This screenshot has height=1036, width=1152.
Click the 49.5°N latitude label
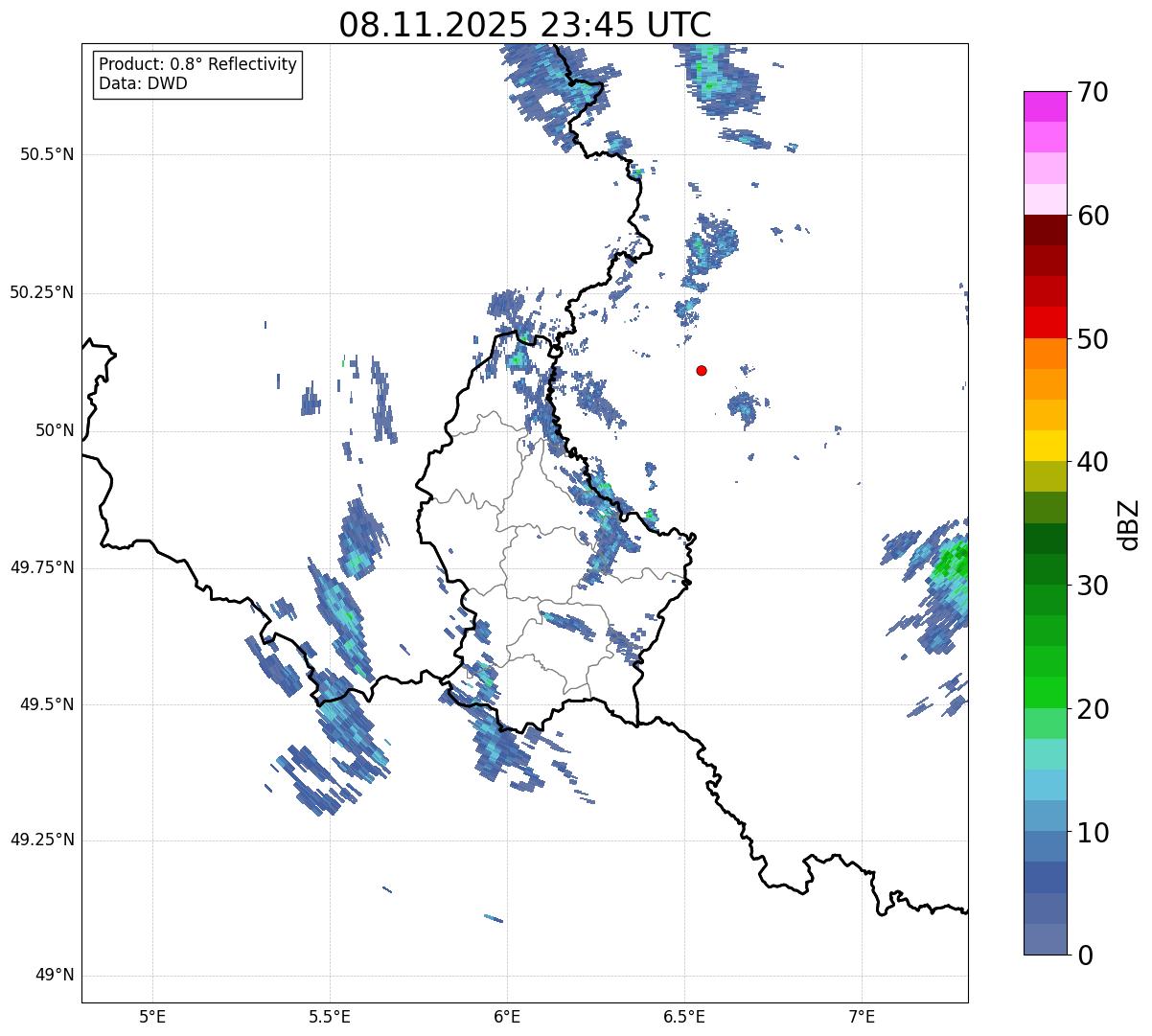pos(46,704)
